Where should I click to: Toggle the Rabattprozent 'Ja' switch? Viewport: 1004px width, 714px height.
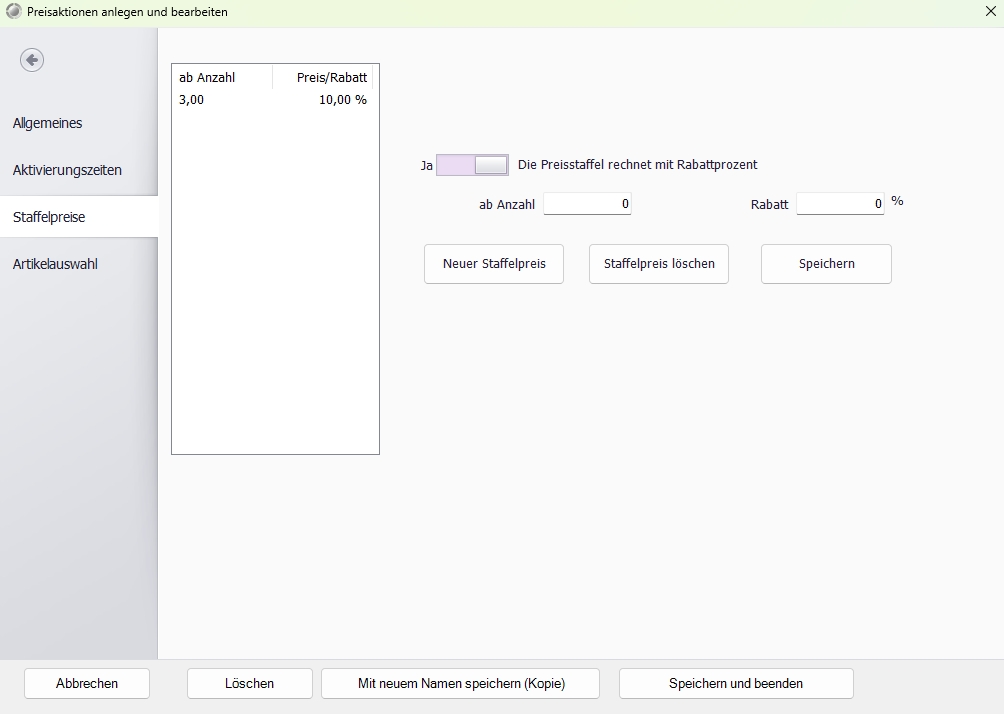472,165
